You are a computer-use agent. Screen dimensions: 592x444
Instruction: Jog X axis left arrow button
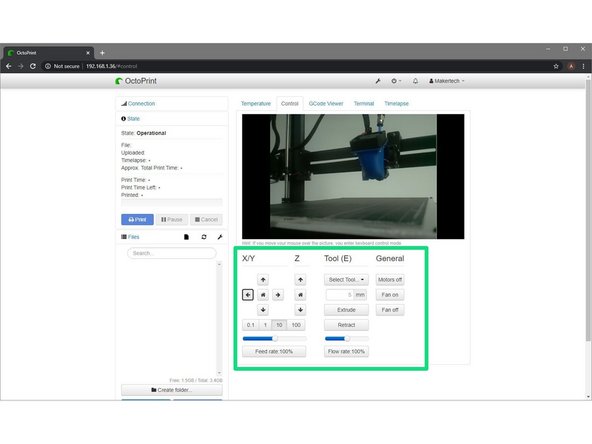(248, 294)
